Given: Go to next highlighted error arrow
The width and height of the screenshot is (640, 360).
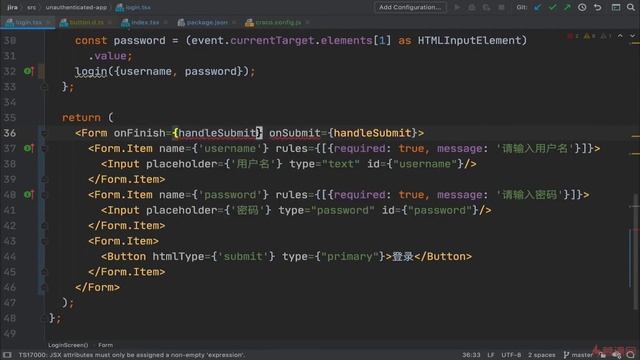Looking at the screenshot, I should [632, 36].
